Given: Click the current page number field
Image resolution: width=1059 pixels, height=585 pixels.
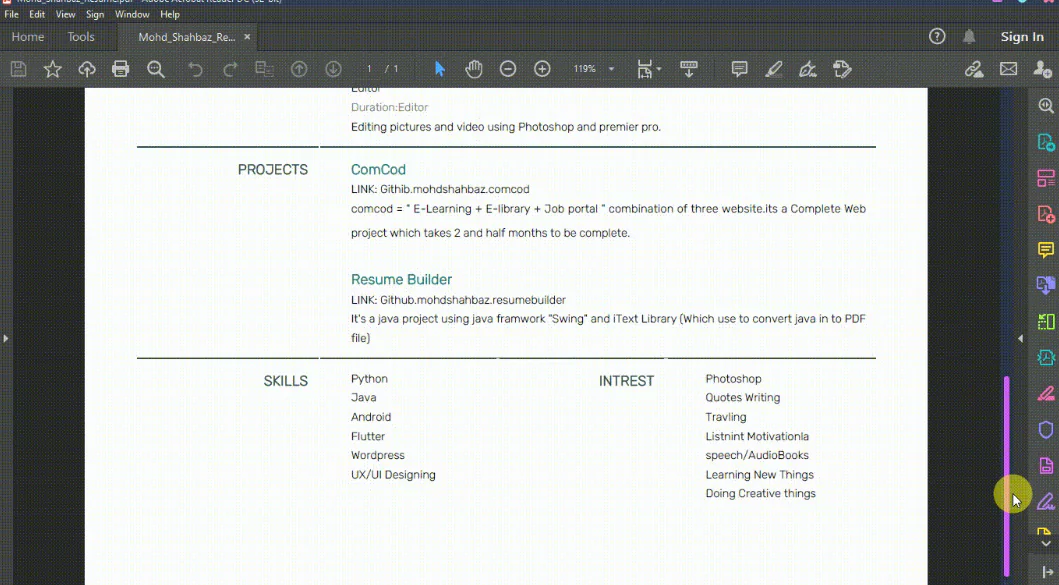Looking at the screenshot, I should pos(369,69).
